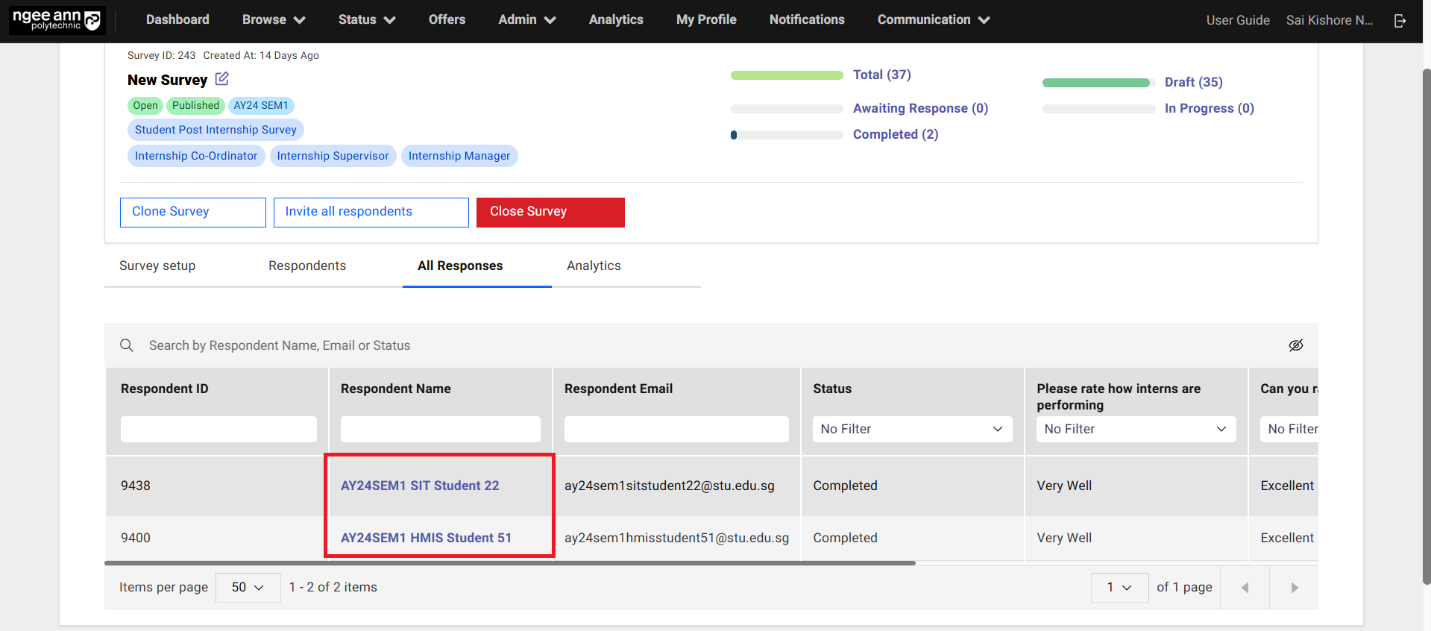1431x631 pixels.
Task: Go to next page arrow in pagination
Action: point(1294,587)
